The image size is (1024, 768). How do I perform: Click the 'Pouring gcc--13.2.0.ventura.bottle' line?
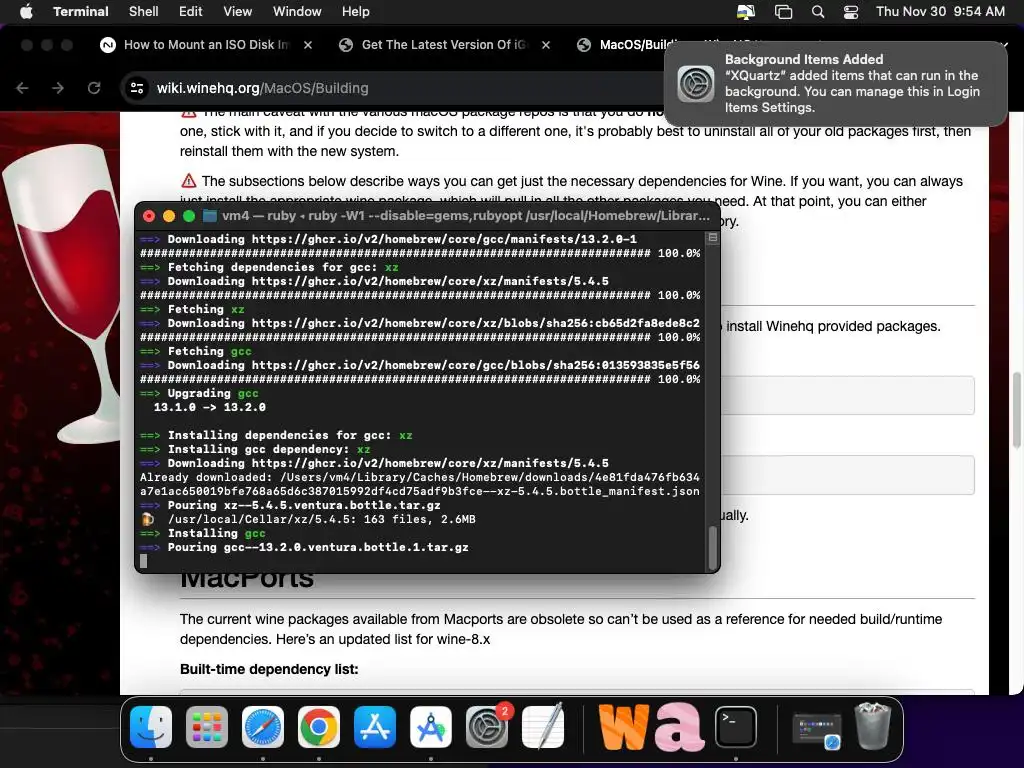click(x=304, y=547)
